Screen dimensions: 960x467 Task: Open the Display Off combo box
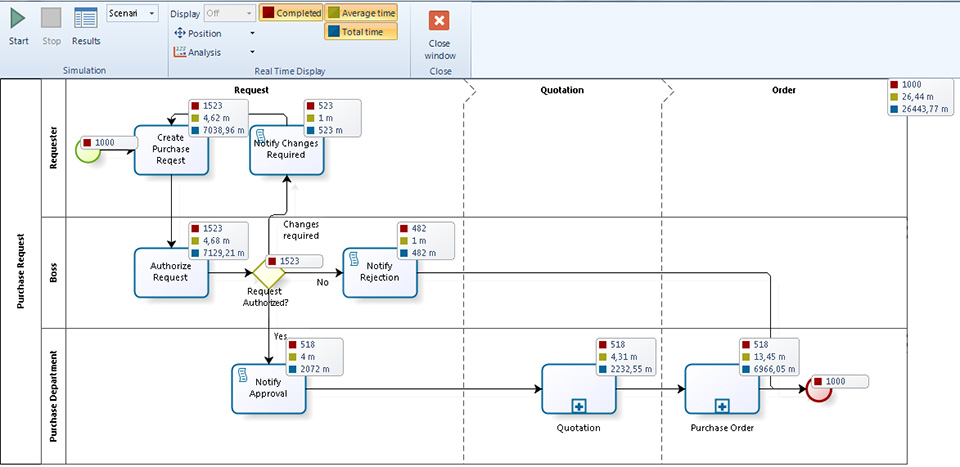(x=230, y=13)
